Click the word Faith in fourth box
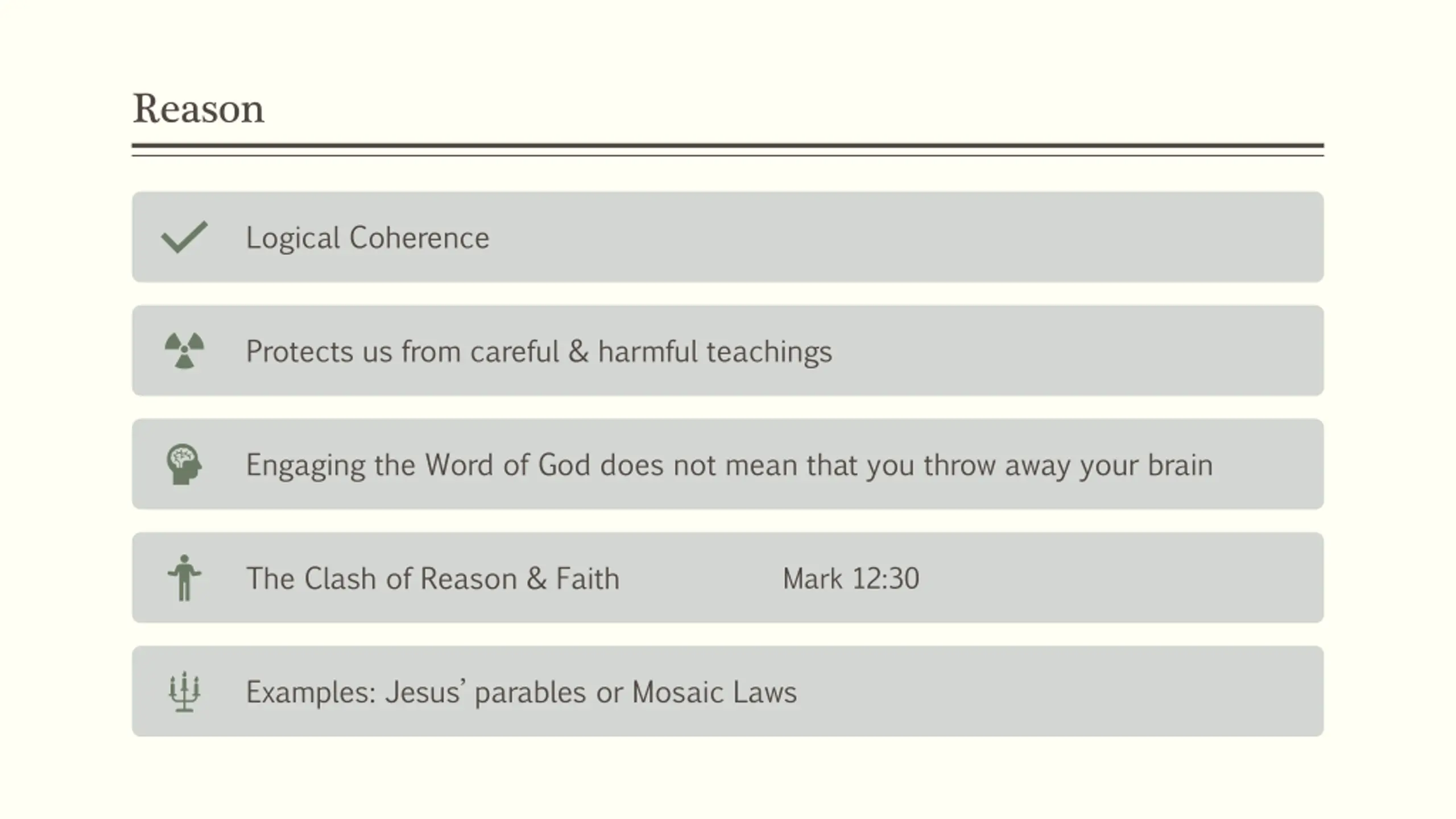The height and width of the screenshot is (819, 1456). coord(588,578)
